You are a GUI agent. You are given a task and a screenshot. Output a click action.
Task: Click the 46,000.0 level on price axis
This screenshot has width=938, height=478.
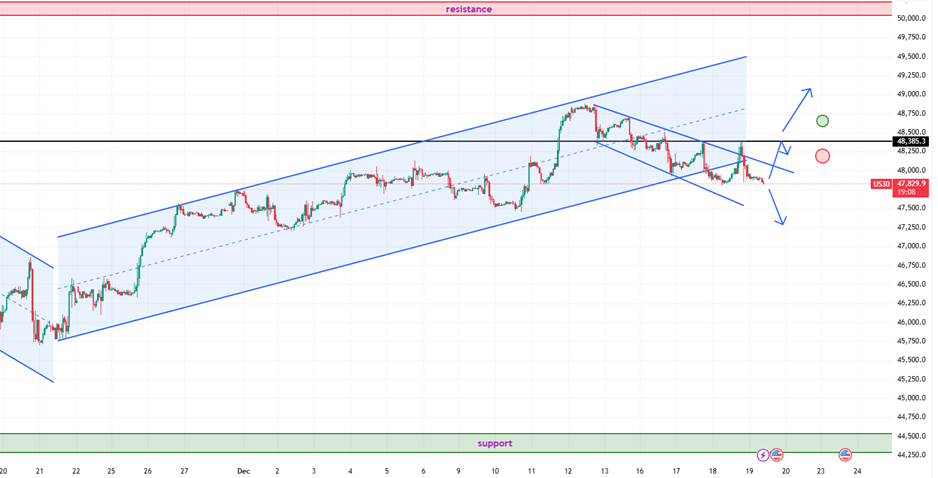pos(912,322)
